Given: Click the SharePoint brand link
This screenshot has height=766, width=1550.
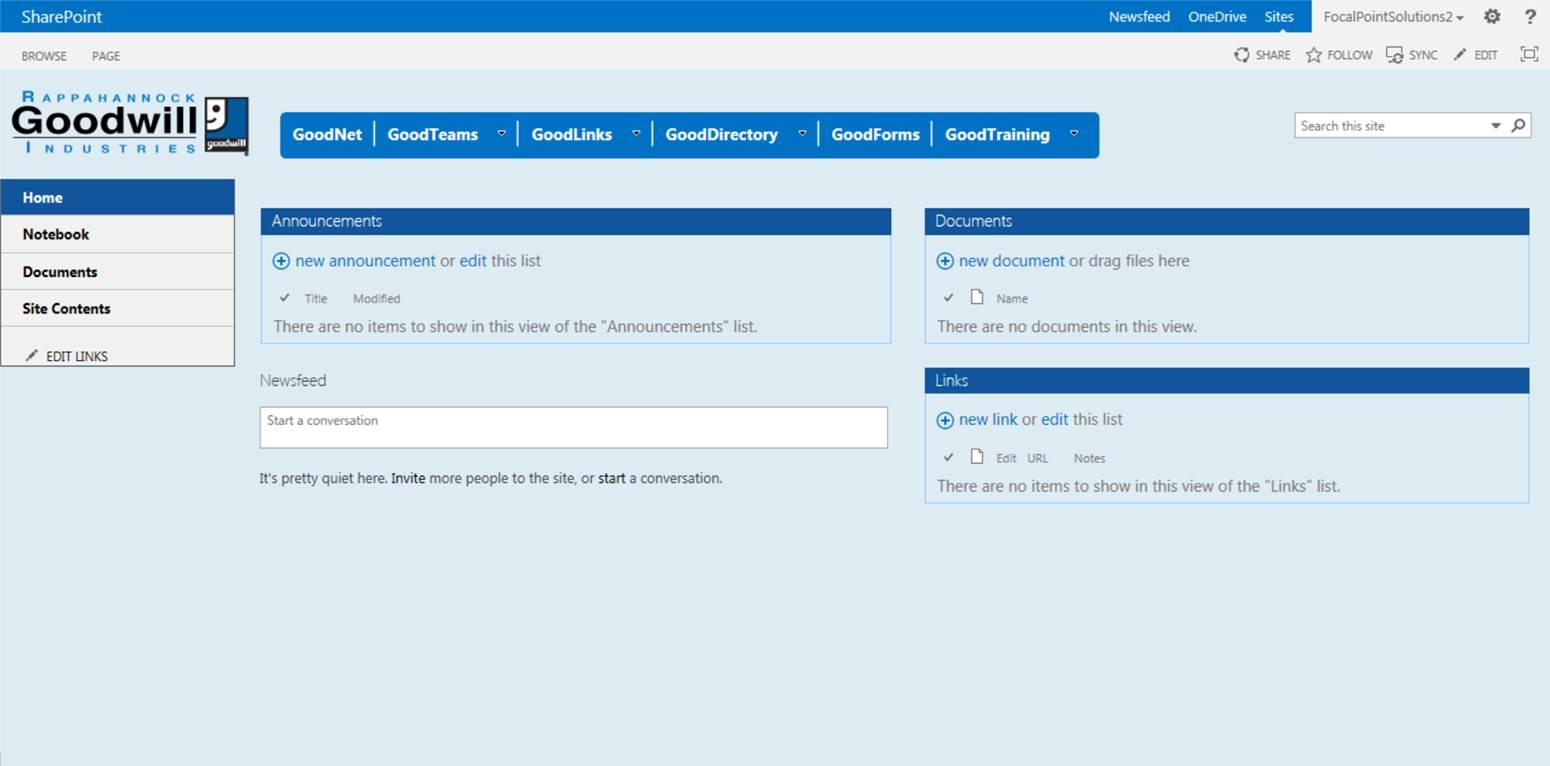Looking at the screenshot, I should pos(62,17).
